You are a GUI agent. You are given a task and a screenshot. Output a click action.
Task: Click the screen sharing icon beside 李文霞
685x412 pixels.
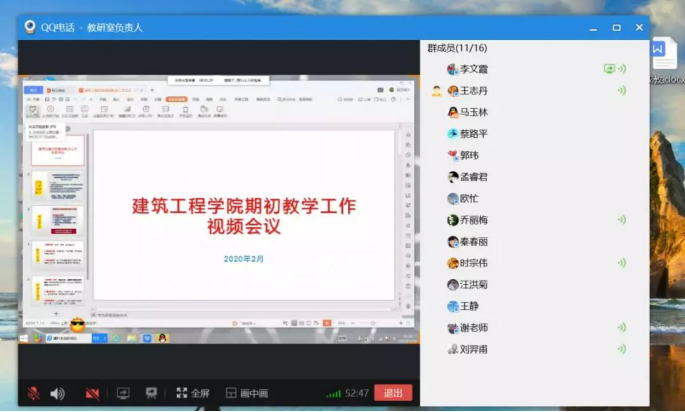click(608, 69)
